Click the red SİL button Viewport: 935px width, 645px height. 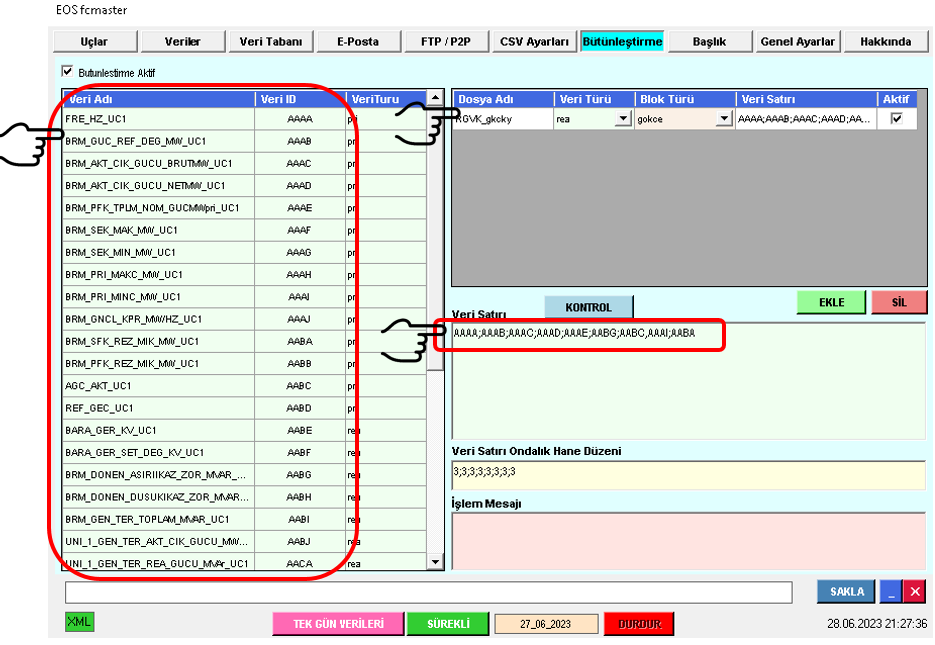coord(899,302)
